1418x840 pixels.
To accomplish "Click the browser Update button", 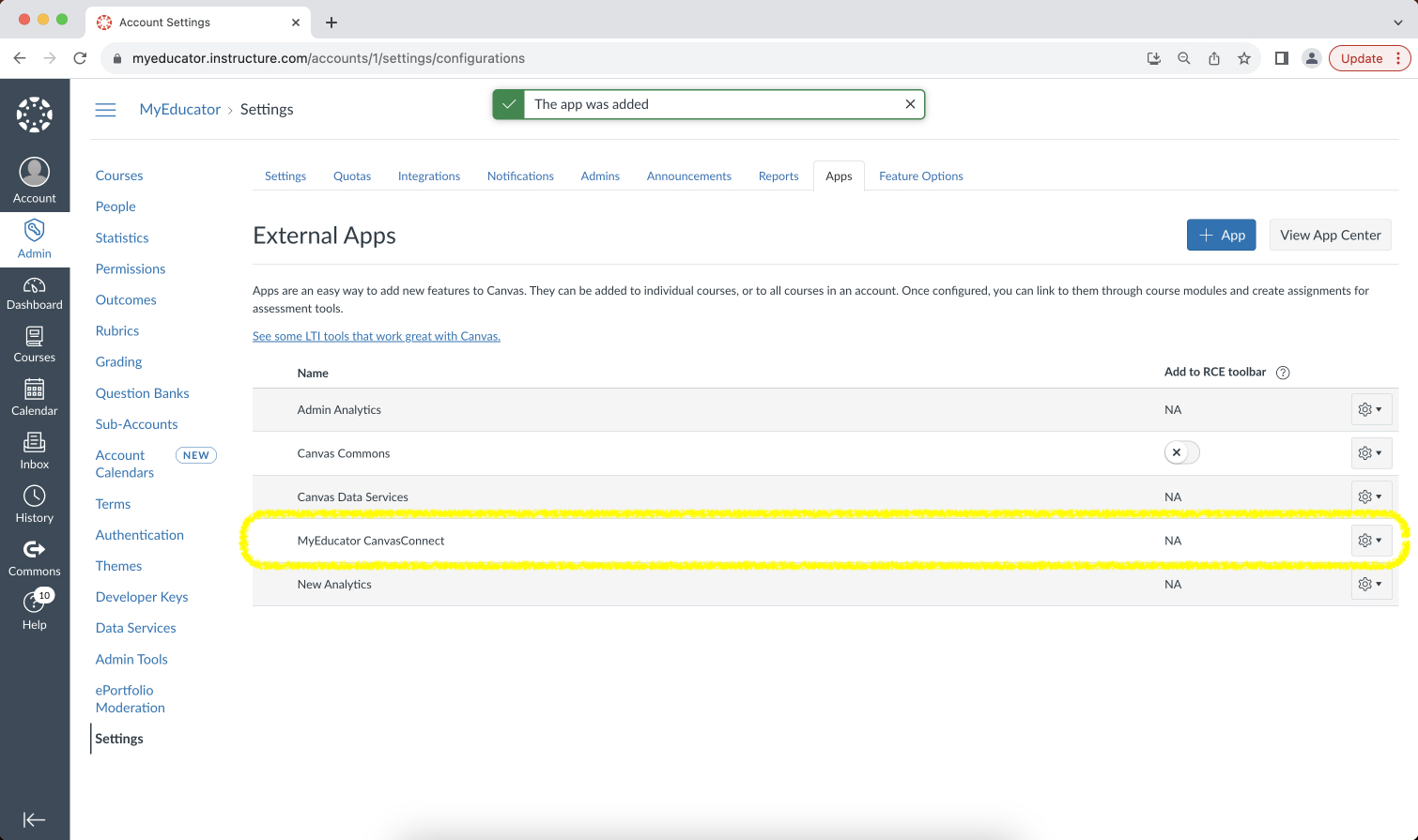I will [x=1369, y=58].
